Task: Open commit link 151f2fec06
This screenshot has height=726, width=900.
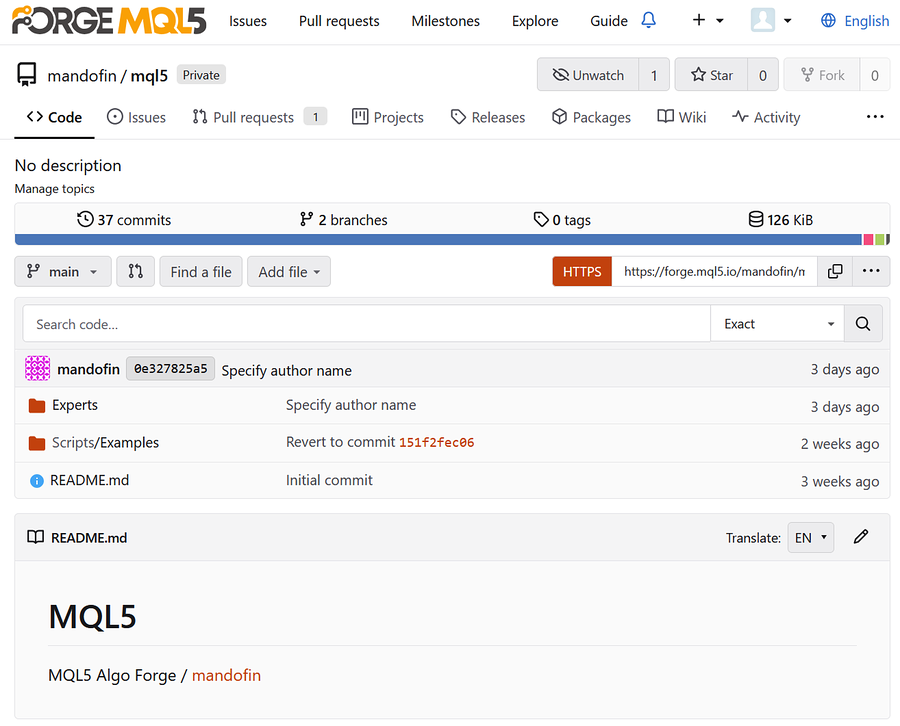Action: (x=437, y=442)
